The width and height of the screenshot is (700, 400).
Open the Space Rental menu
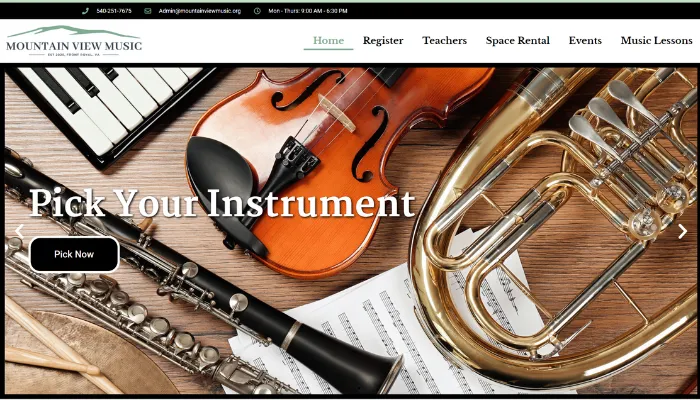tap(518, 41)
